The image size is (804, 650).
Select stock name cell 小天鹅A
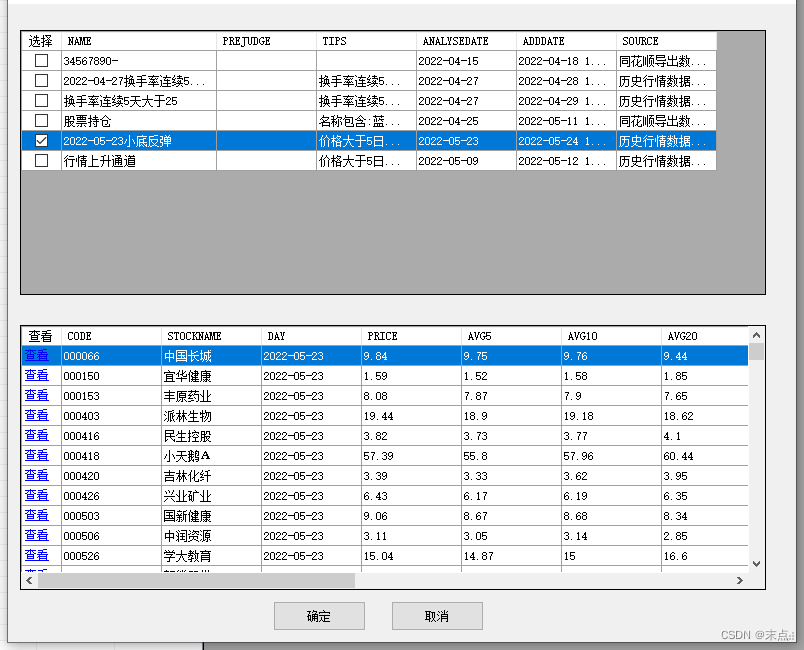211,456
